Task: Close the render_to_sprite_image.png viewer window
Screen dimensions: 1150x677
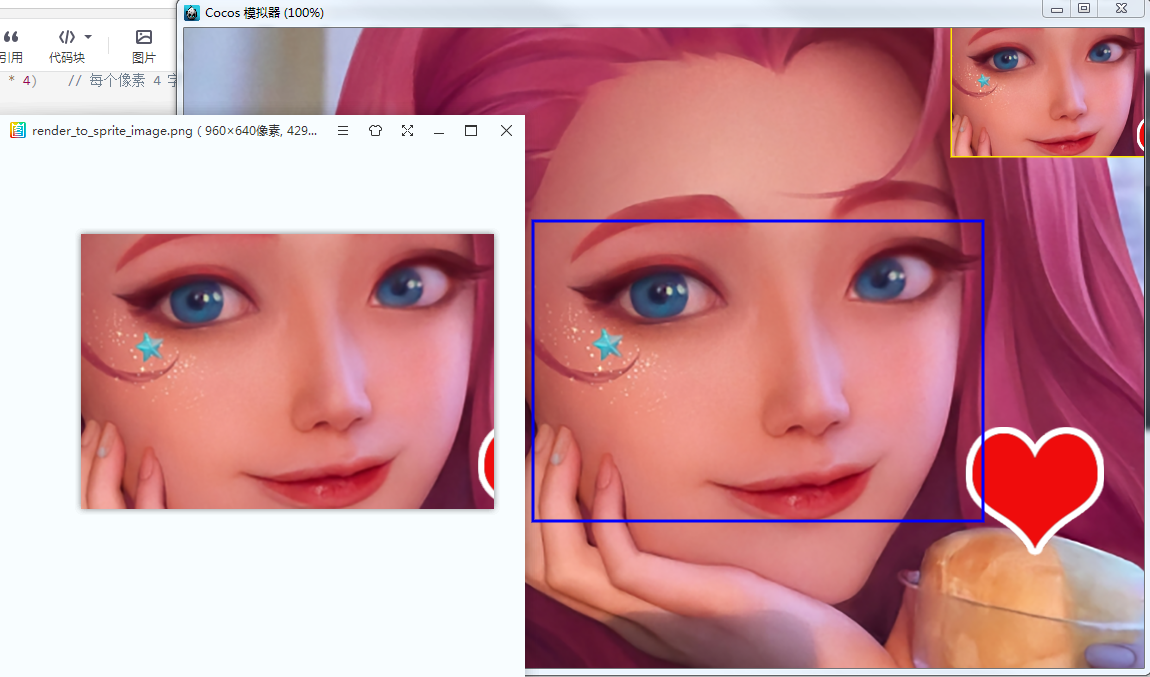Action: point(506,131)
